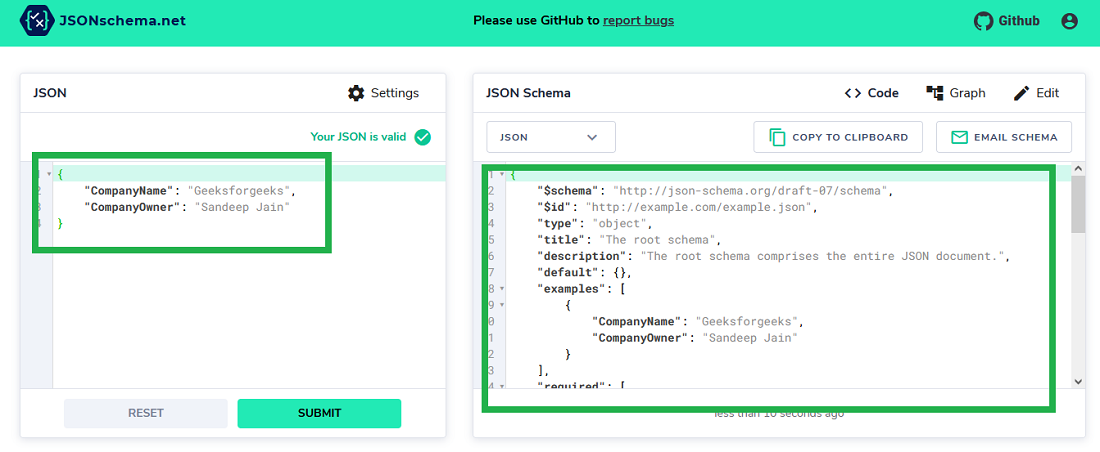Viewport: 1100px width, 452px height.
Task: Switch to the Code view tab
Action: (x=871, y=93)
